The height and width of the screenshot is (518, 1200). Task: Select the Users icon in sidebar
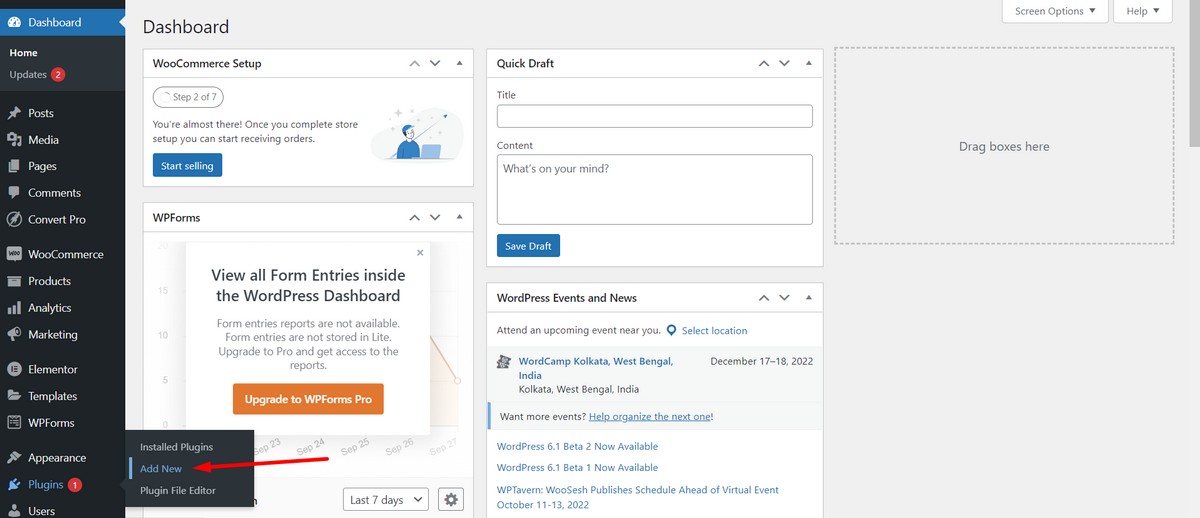tap(14, 511)
